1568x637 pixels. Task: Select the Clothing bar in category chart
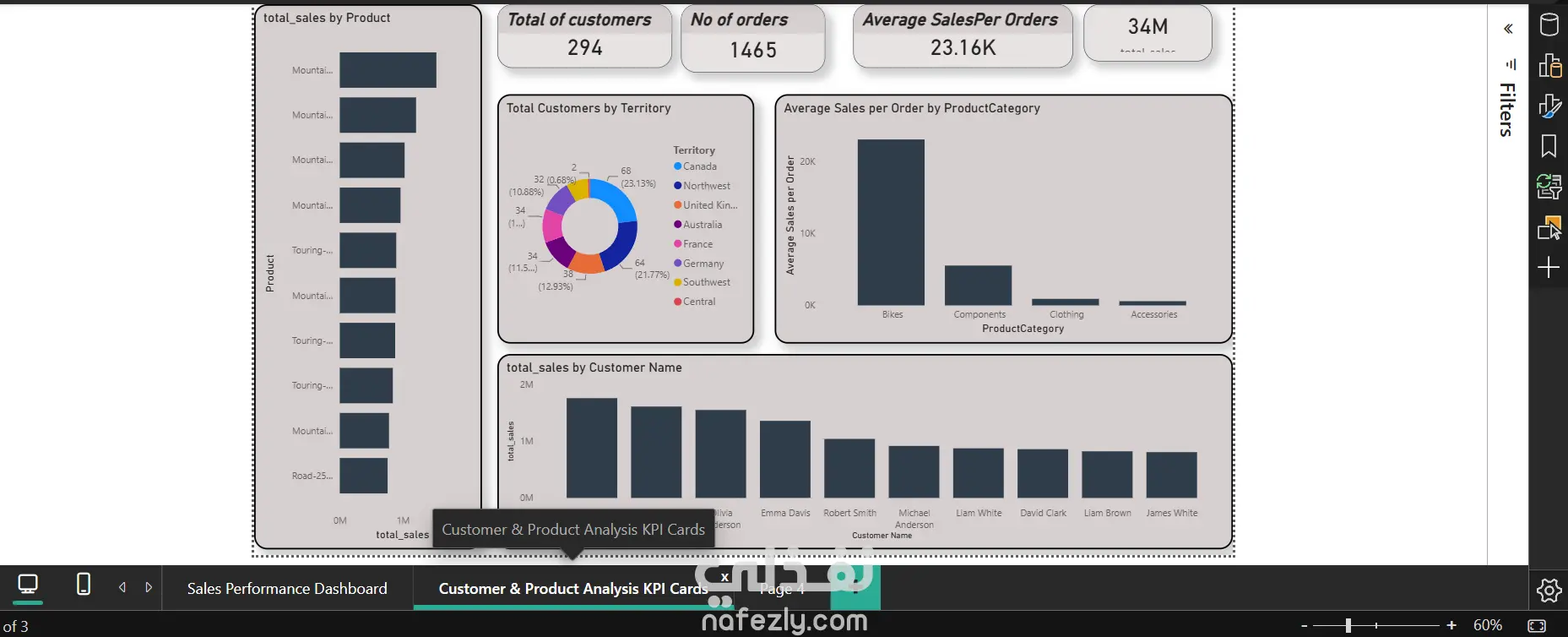(x=1066, y=302)
